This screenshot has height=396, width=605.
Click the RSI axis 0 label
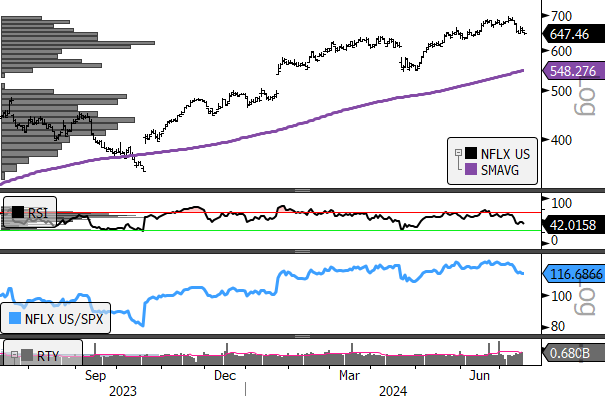click(x=554, y=240)
